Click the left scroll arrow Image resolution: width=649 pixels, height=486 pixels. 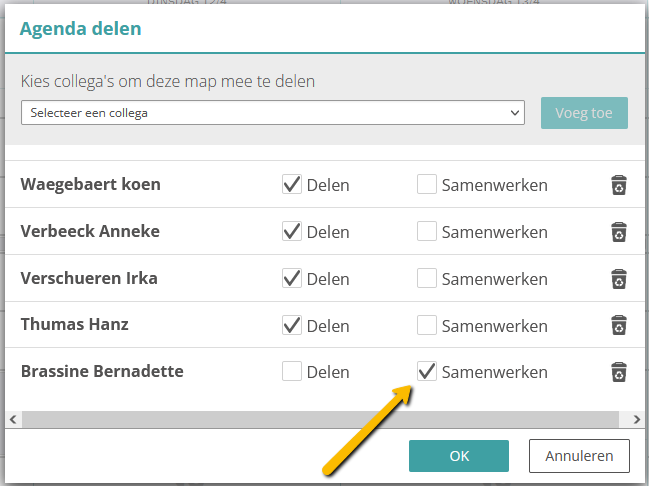click(x=13, y=419)
